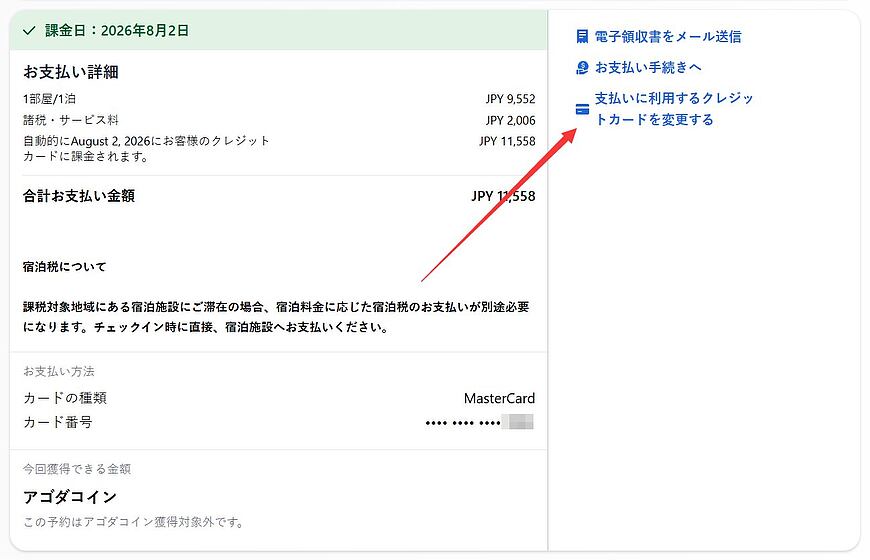Click the お支払い方法 section label
This screenshot has height=560, width=870.
coord(58,371)
